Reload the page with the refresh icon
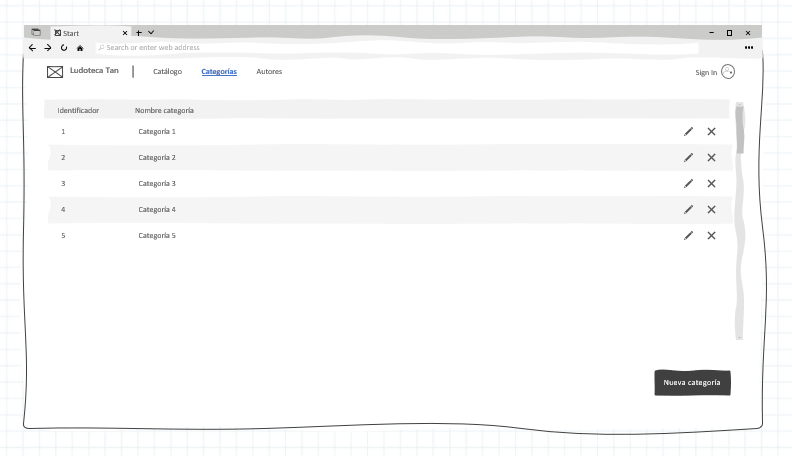This screenshot has width=792, height=456. coord(64,48)
